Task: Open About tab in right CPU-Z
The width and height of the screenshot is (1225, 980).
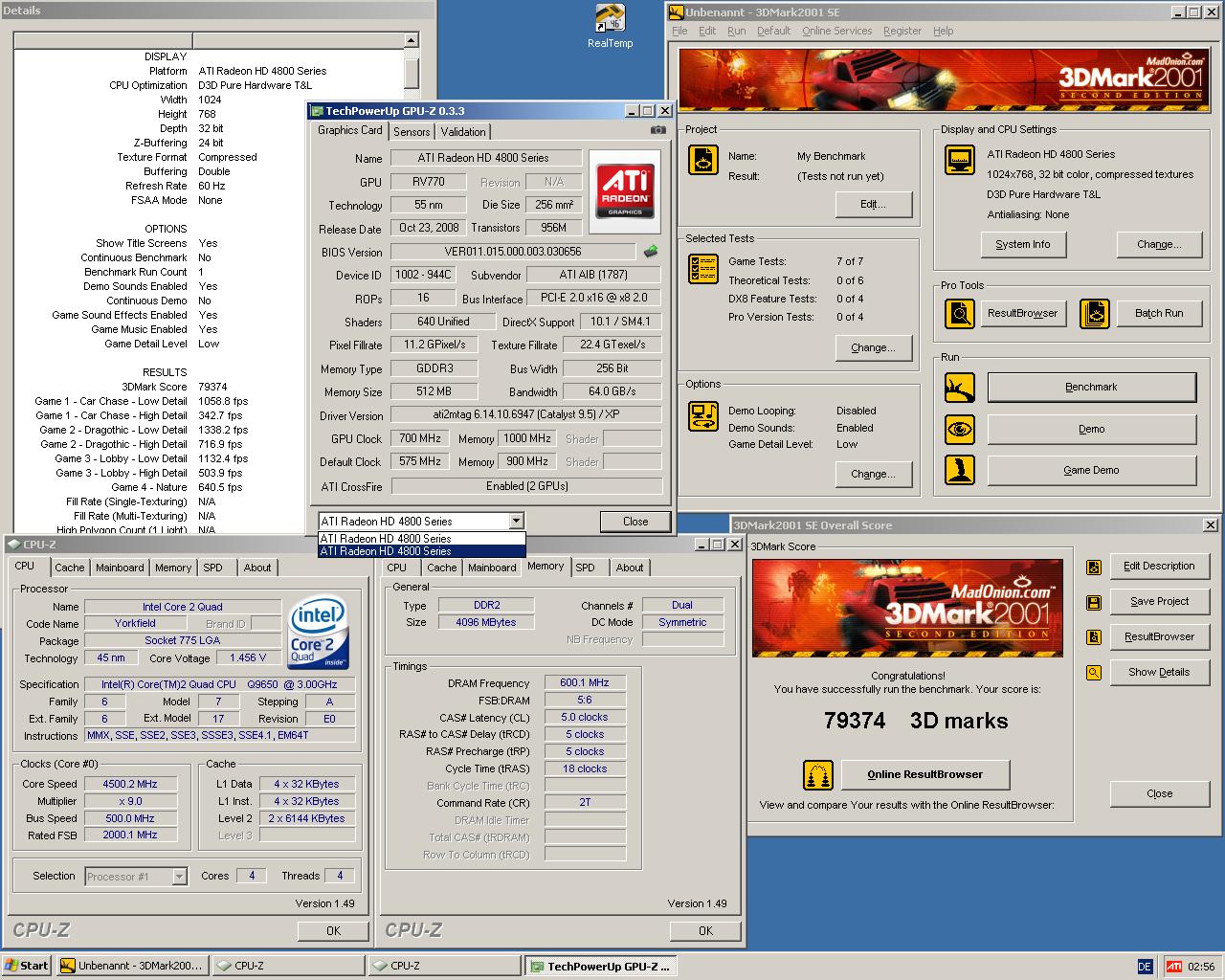Action: point(630,568)
